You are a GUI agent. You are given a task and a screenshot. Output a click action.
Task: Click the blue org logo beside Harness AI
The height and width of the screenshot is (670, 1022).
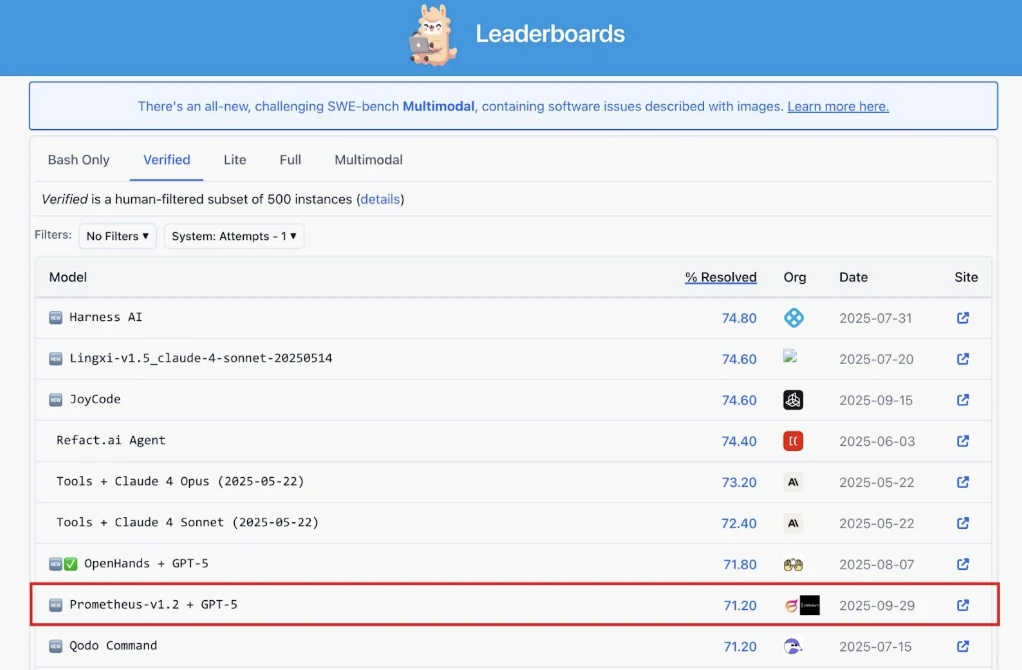tap(793, 318)
